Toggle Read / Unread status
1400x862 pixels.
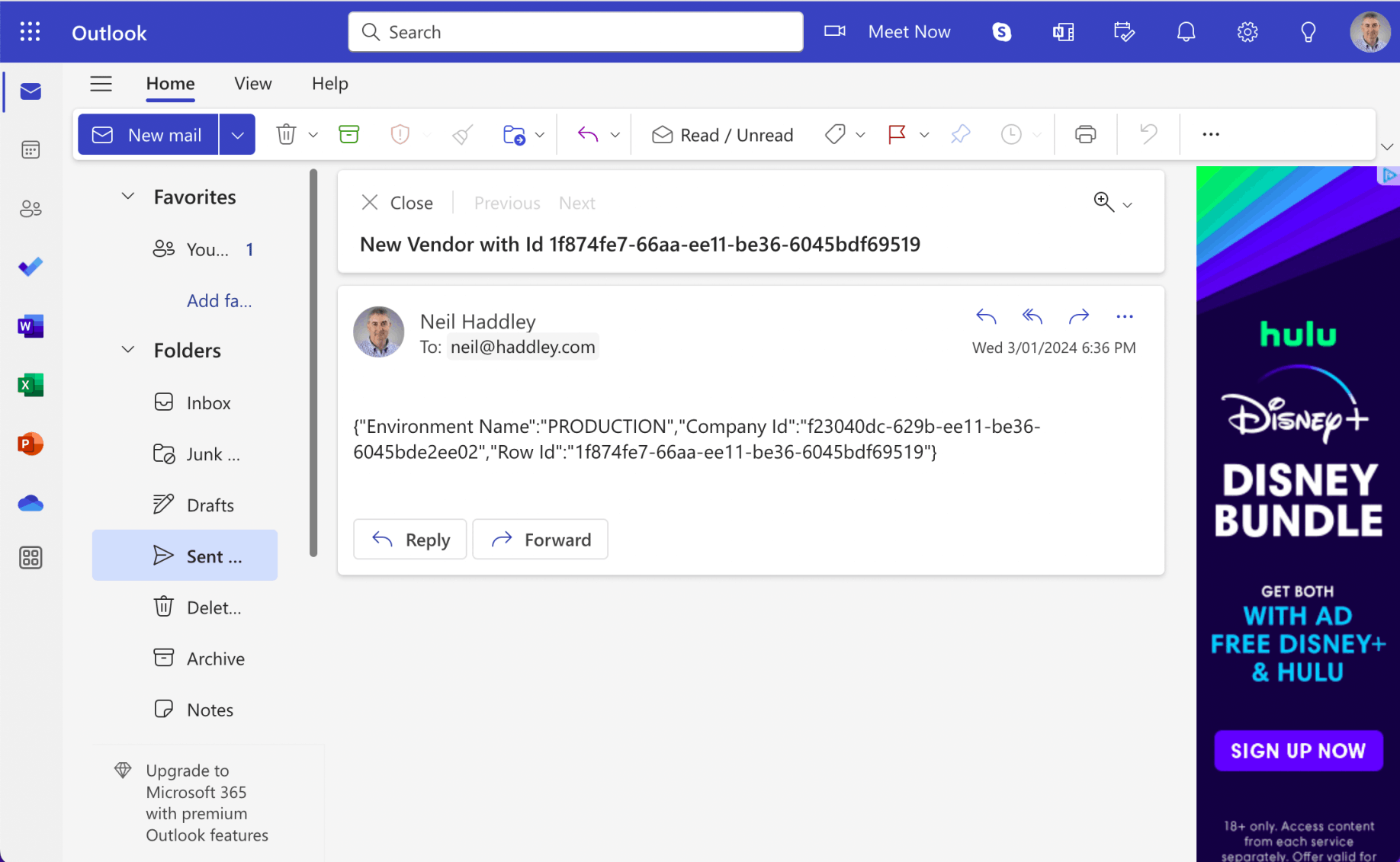click(x=722, y=135)
